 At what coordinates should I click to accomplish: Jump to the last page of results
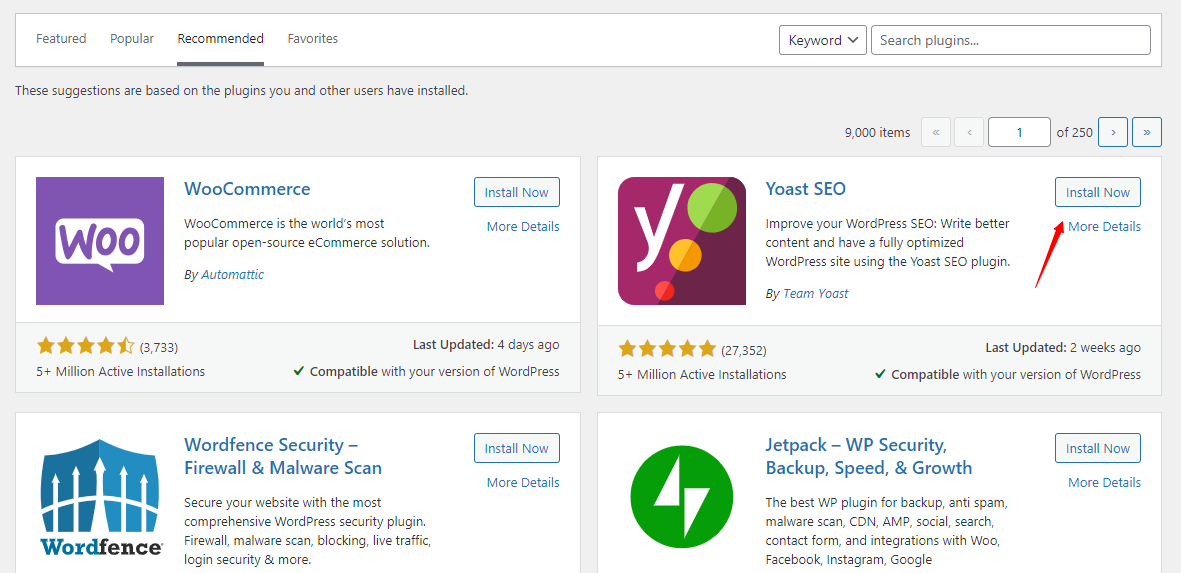[1146, 132]
